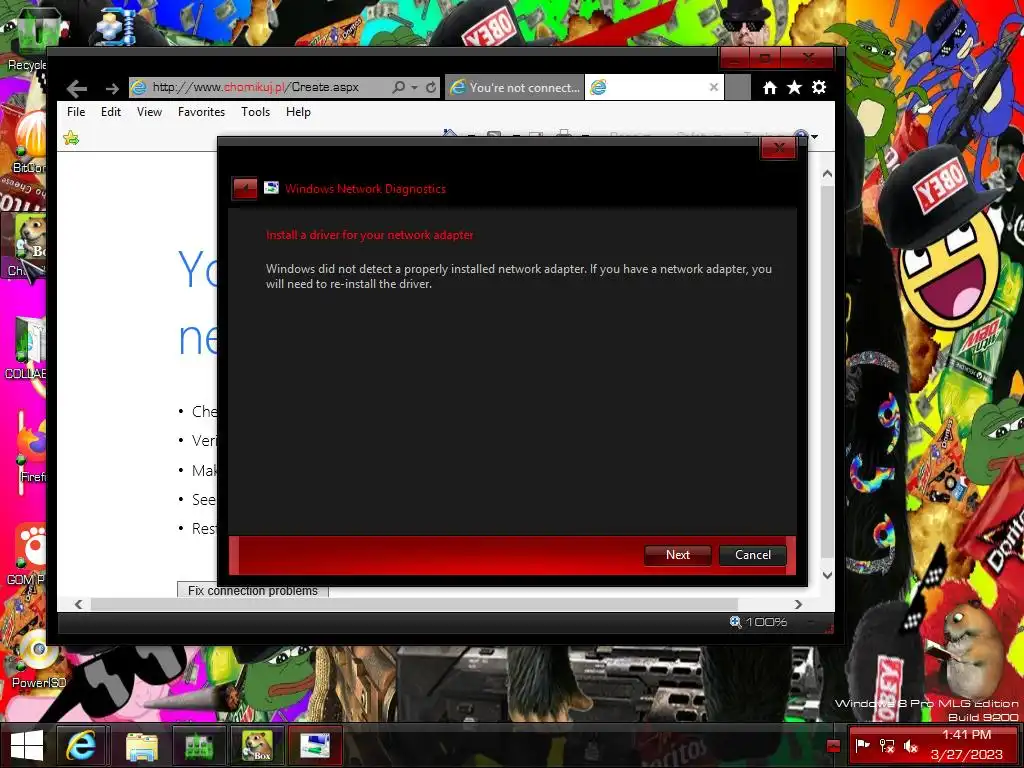Open Favorites with the star icon

coord(794,88)
